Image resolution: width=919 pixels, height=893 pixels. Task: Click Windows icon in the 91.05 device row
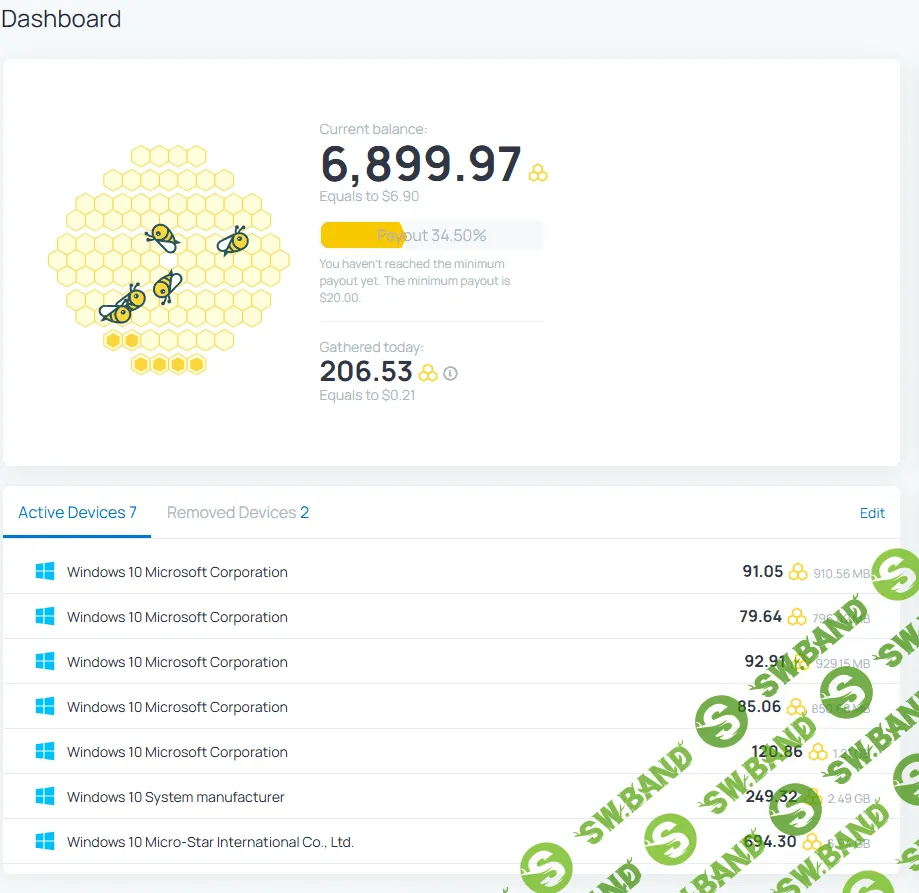[45, 572]
